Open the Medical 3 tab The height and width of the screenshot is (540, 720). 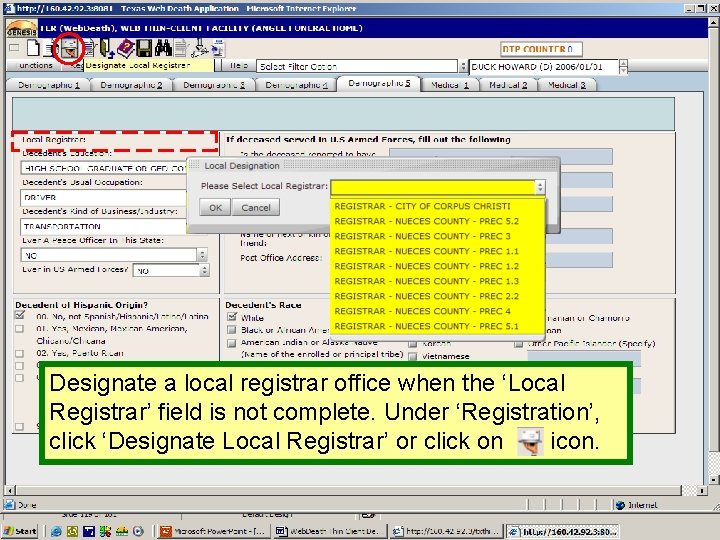[566, 85]
